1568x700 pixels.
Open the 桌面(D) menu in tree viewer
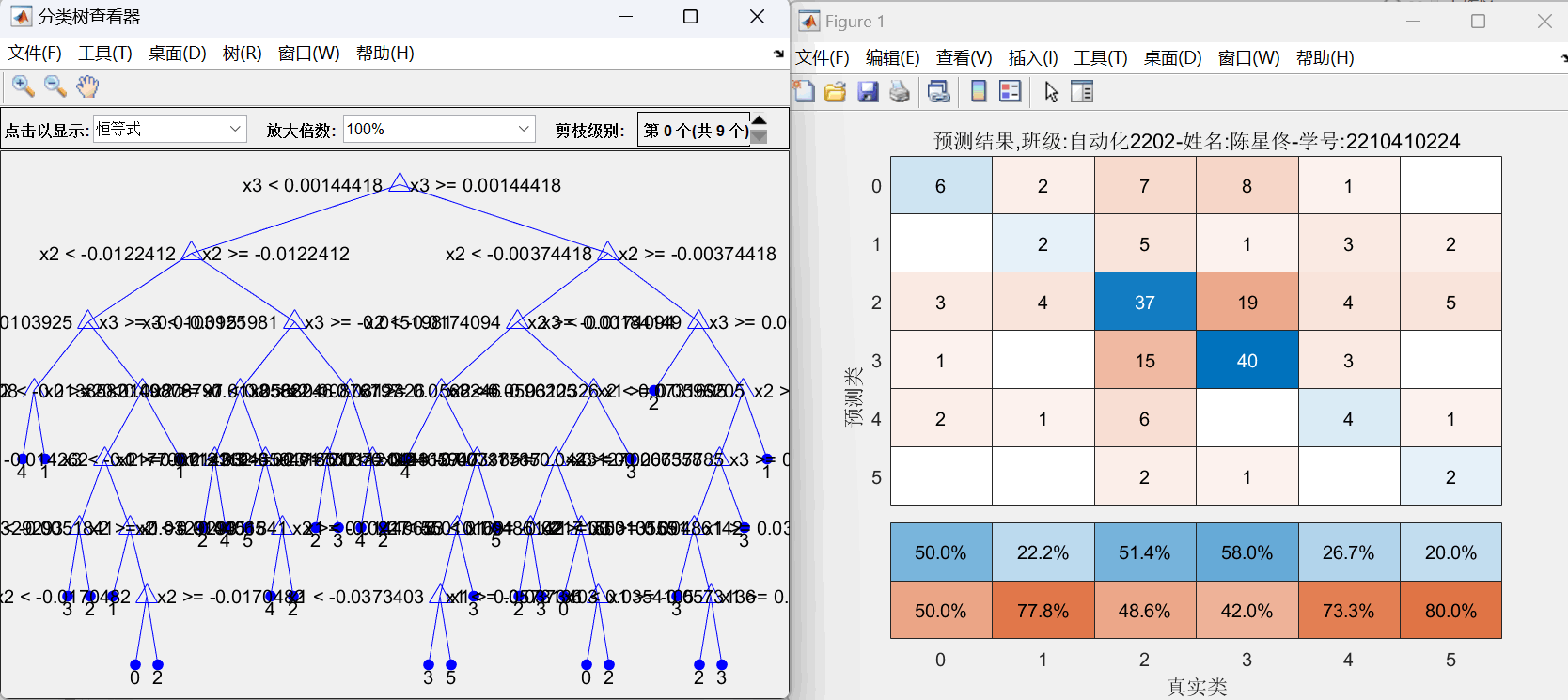[x=178, y=54]
